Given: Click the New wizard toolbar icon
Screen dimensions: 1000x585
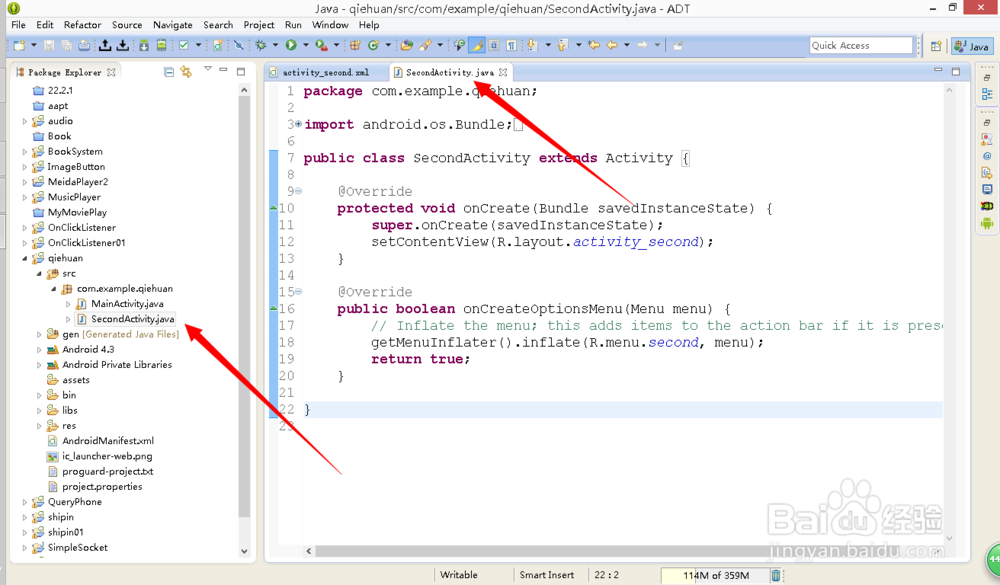Looking at the screenshot, I should (x=19, y=45).
